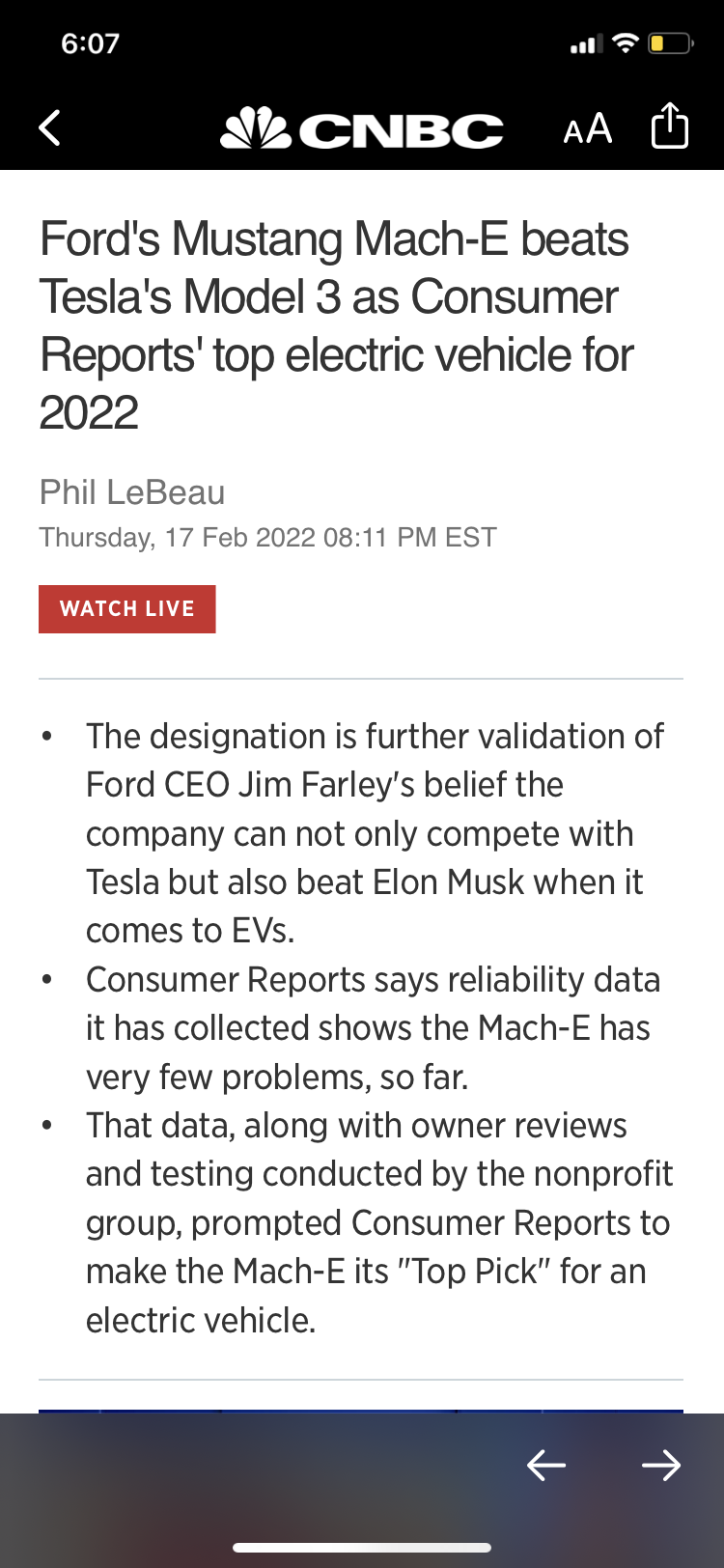Tap the cellular signal bars

tap(586, 43)
